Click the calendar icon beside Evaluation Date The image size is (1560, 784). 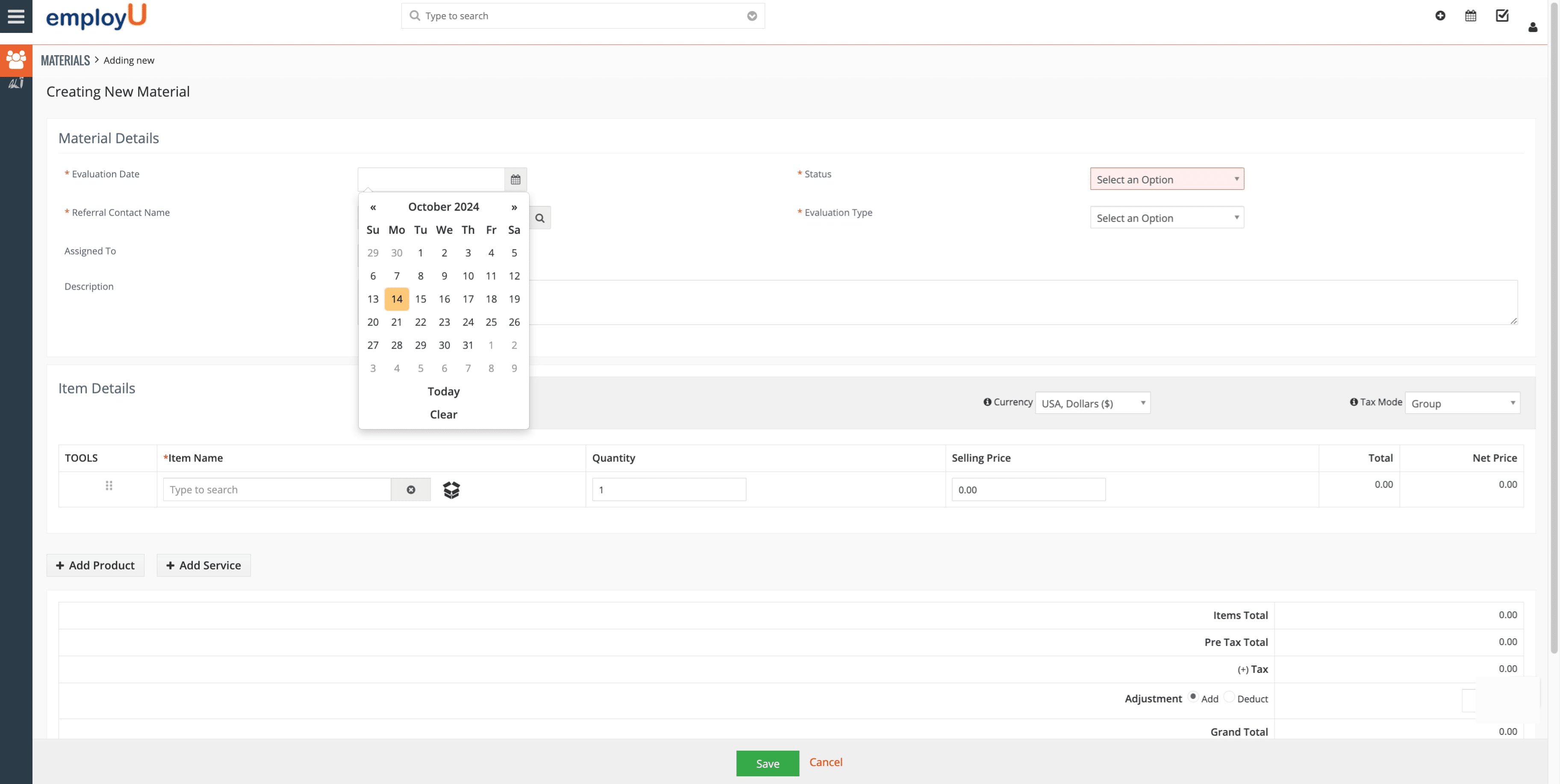[515, 179]
